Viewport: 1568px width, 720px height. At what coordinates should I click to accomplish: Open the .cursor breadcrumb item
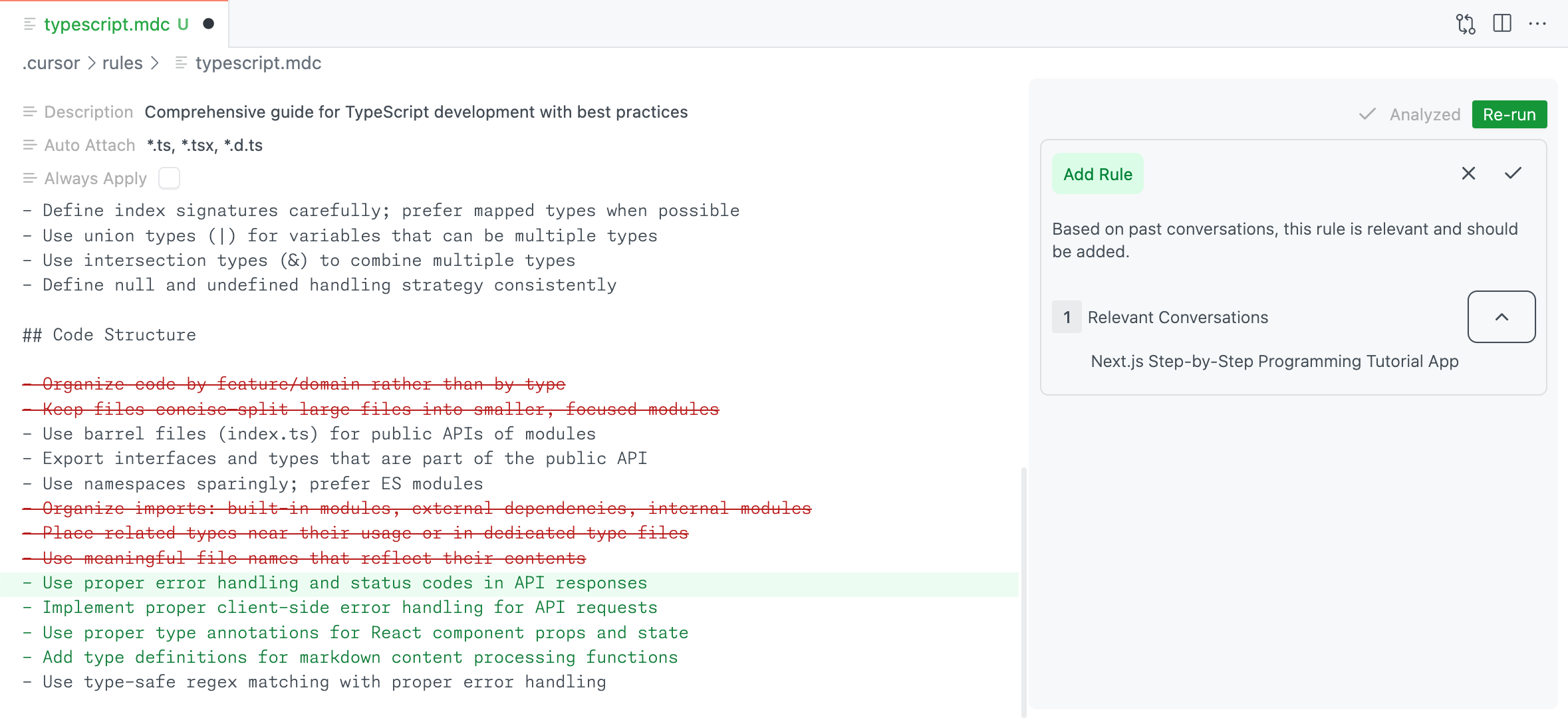51,63
